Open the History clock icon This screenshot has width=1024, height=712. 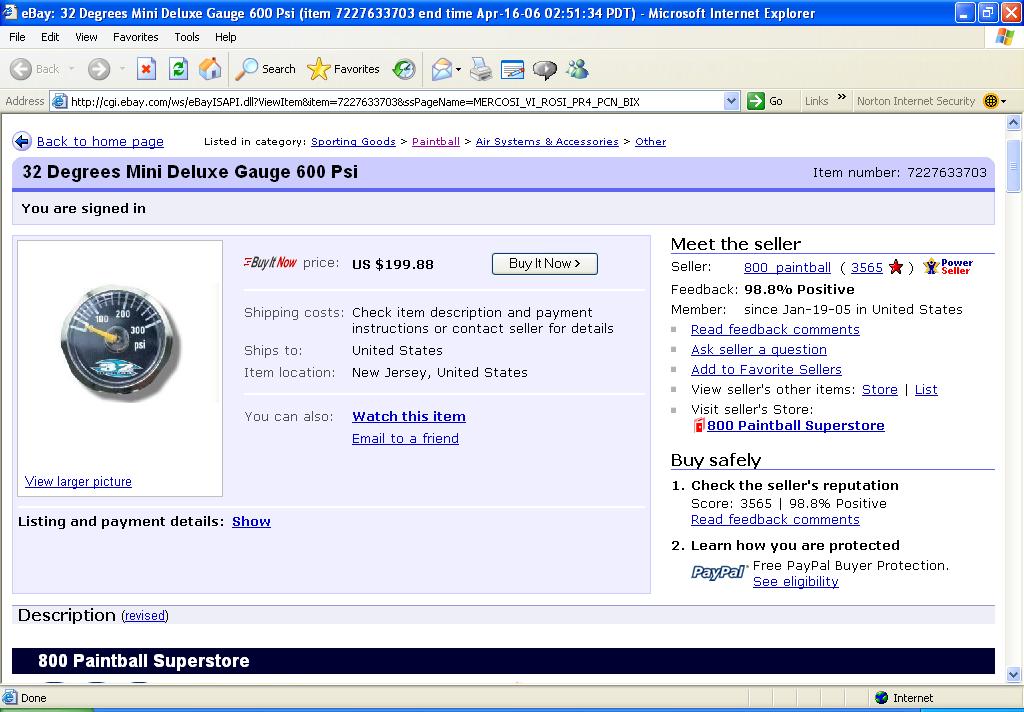click(404, 69)
